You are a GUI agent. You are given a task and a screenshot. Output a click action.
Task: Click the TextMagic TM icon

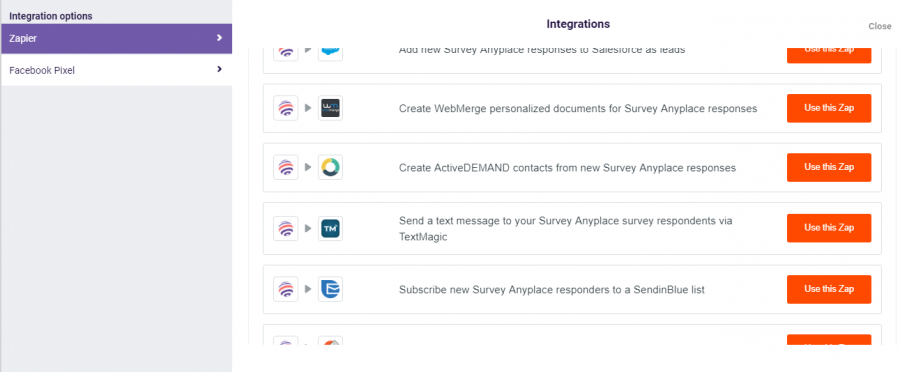click(x=331, y=228)
